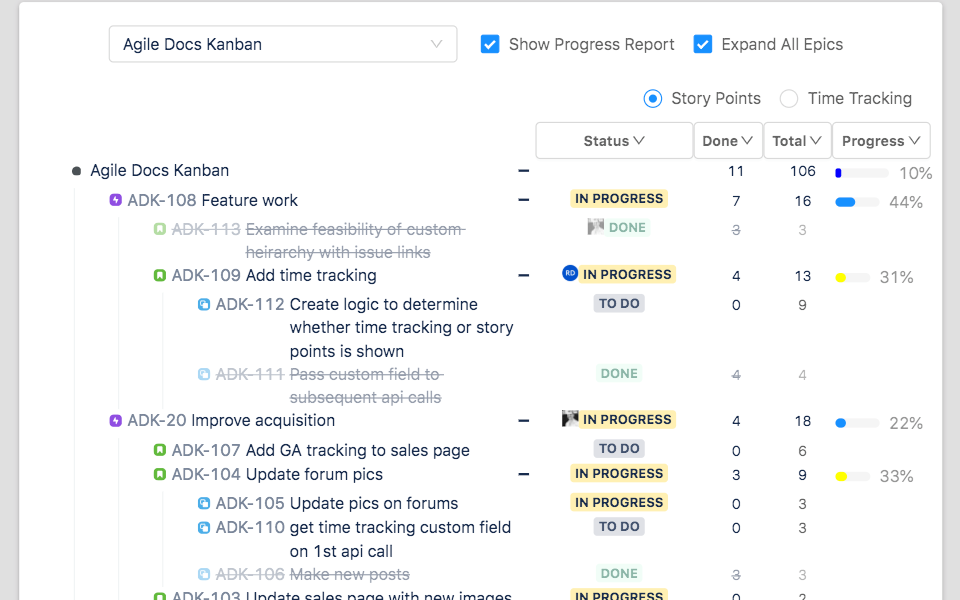The image size is (960, 600).
Task: Click the 22% progress bar for ADK-20
Action: pos(857,423)
